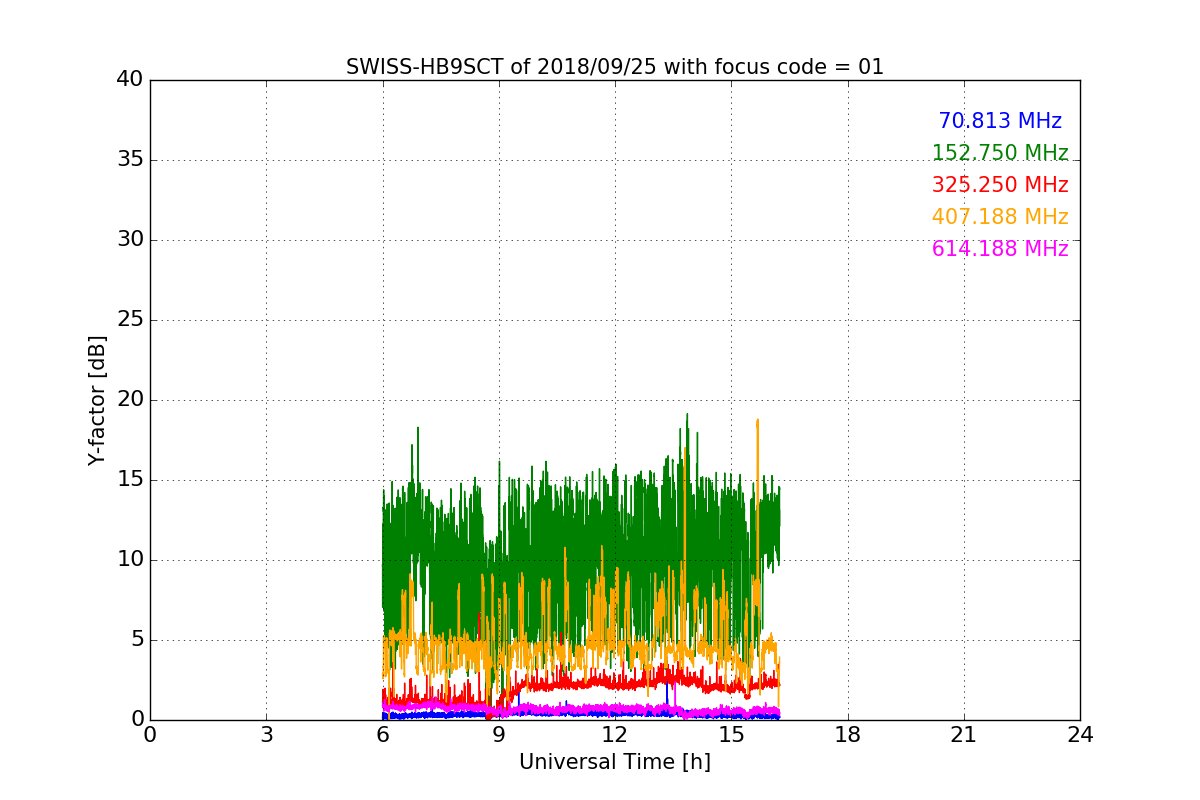Screen dimensions: 1200x800
Task: Select the 614.188 MHz legend label
Action: [1000, 249]
